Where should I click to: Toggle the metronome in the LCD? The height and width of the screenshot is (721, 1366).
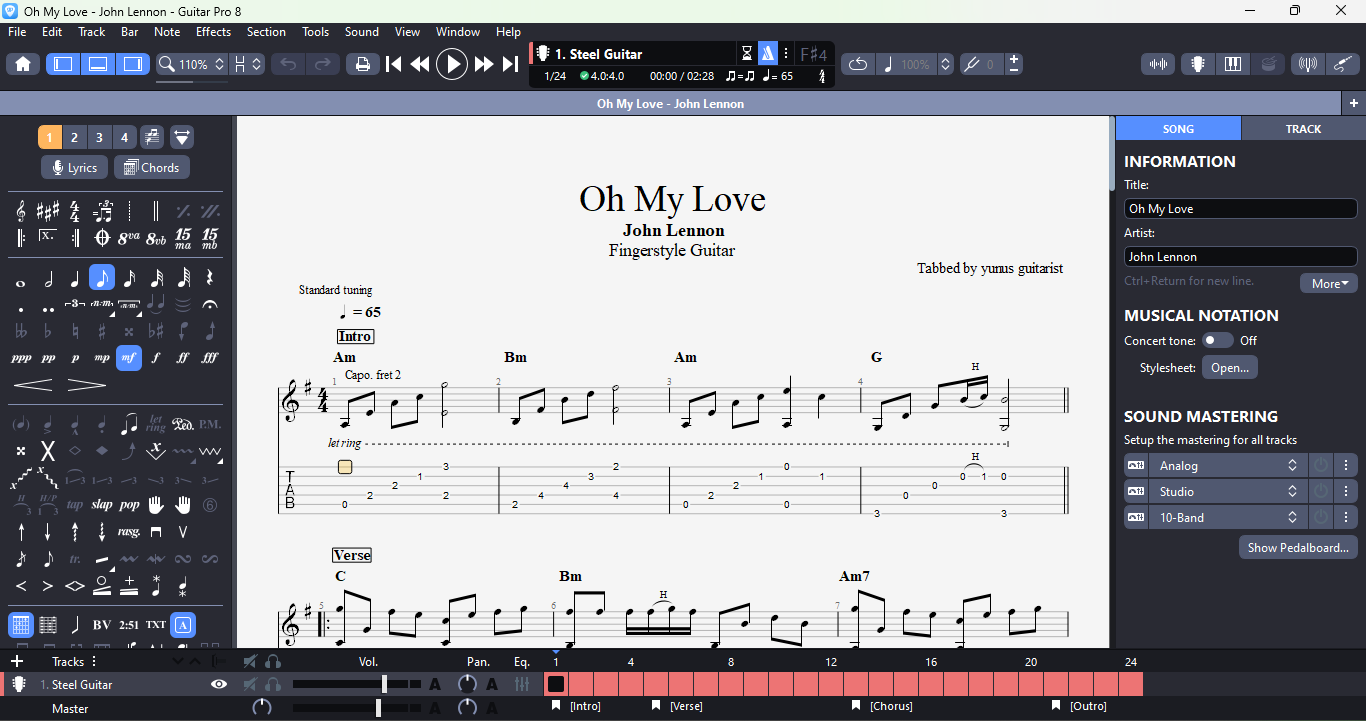coord(767,53)
